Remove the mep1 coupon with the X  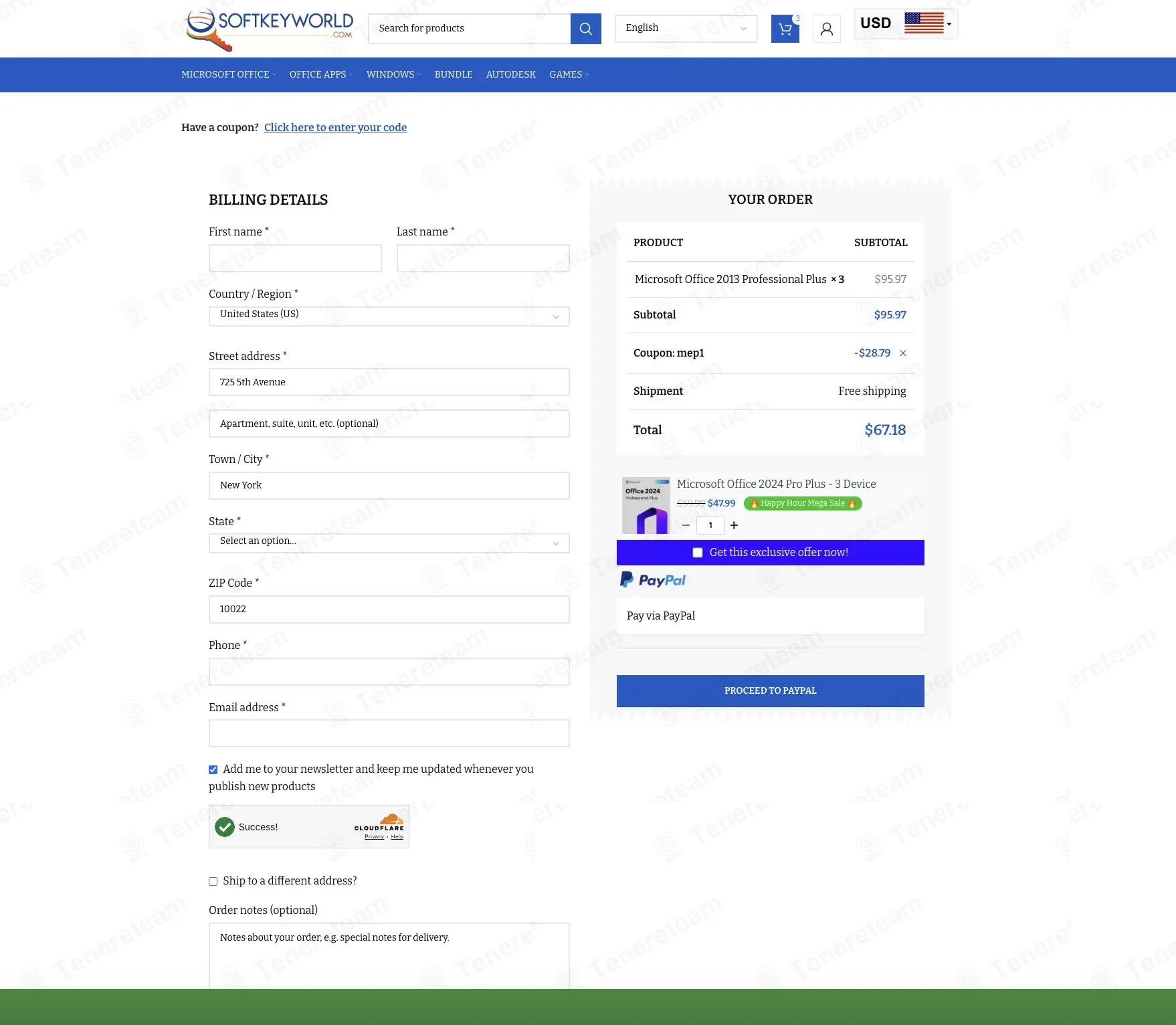tap(902, 353)
